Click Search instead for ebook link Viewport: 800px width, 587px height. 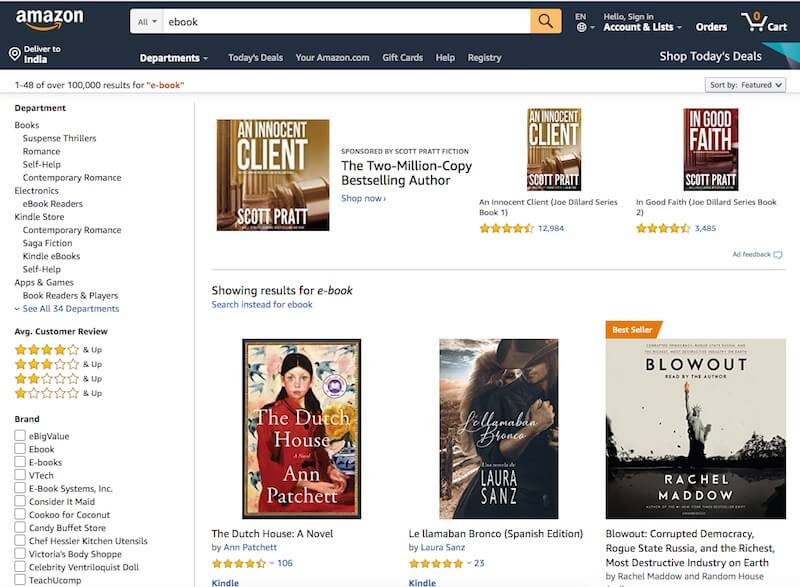coord(262,304)
